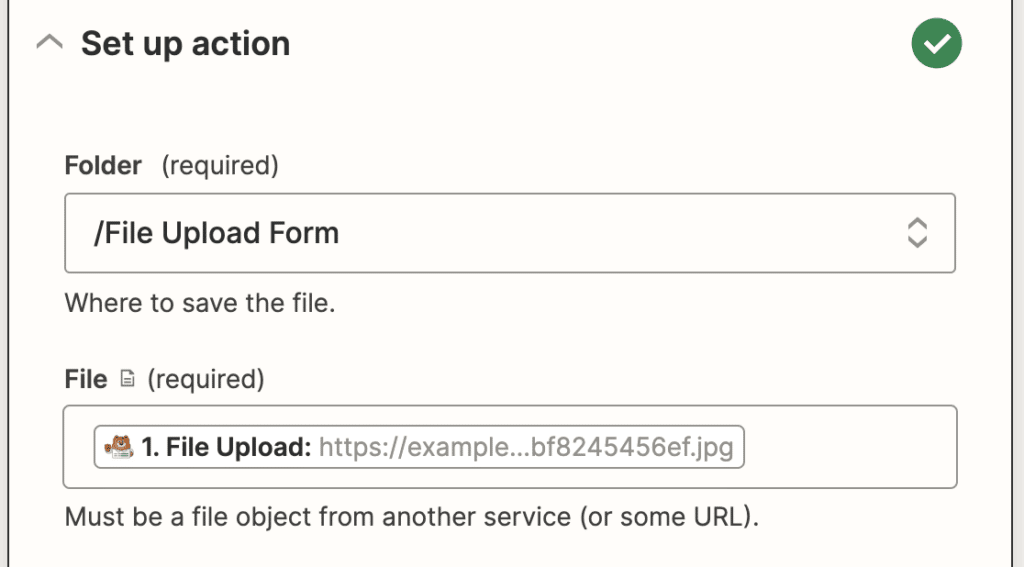
Task: Click the (required) text next to File
Action: pyautogui.click(x=206, y=380)
